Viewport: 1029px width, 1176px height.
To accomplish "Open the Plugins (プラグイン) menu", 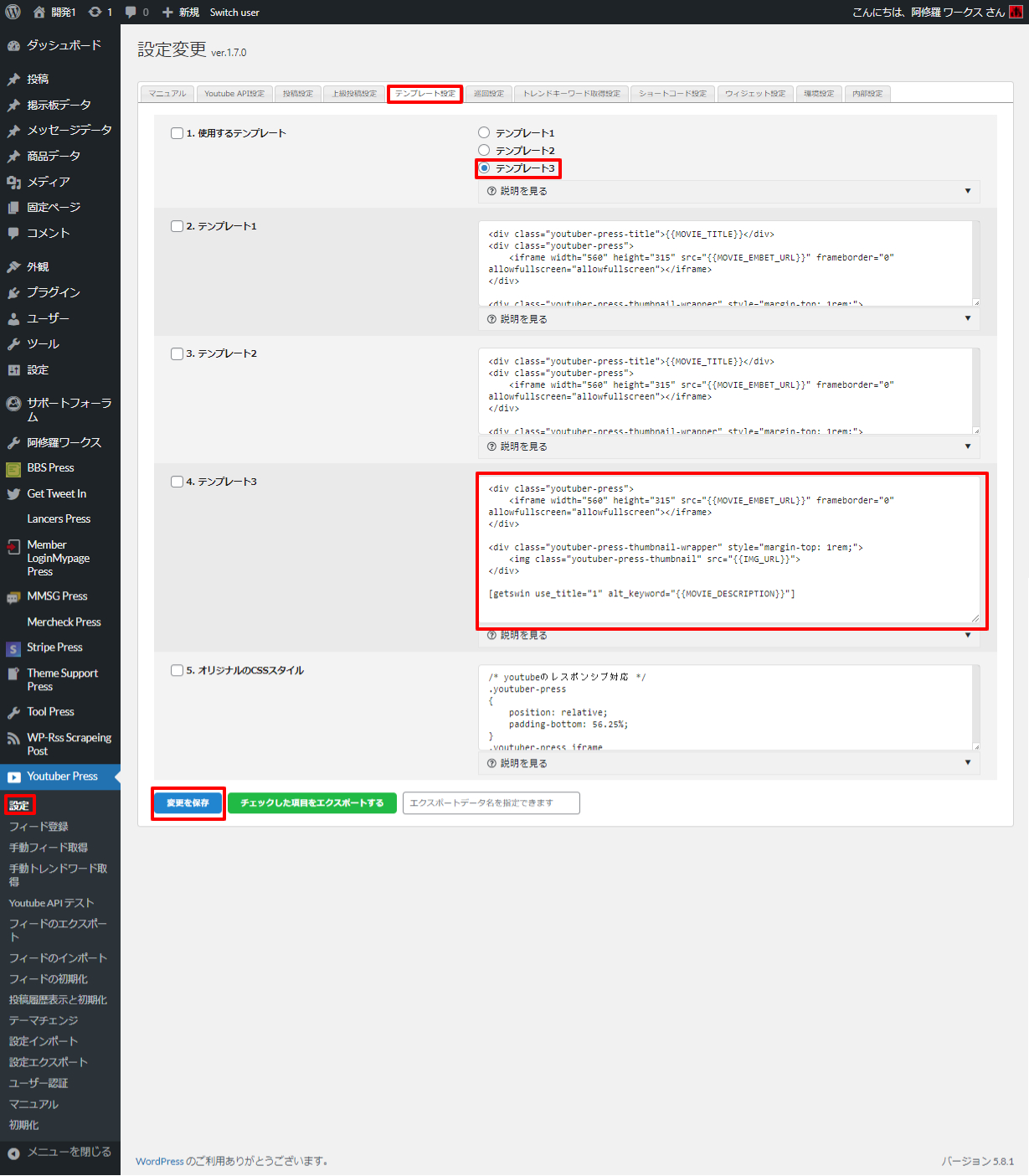I will 53,292.
